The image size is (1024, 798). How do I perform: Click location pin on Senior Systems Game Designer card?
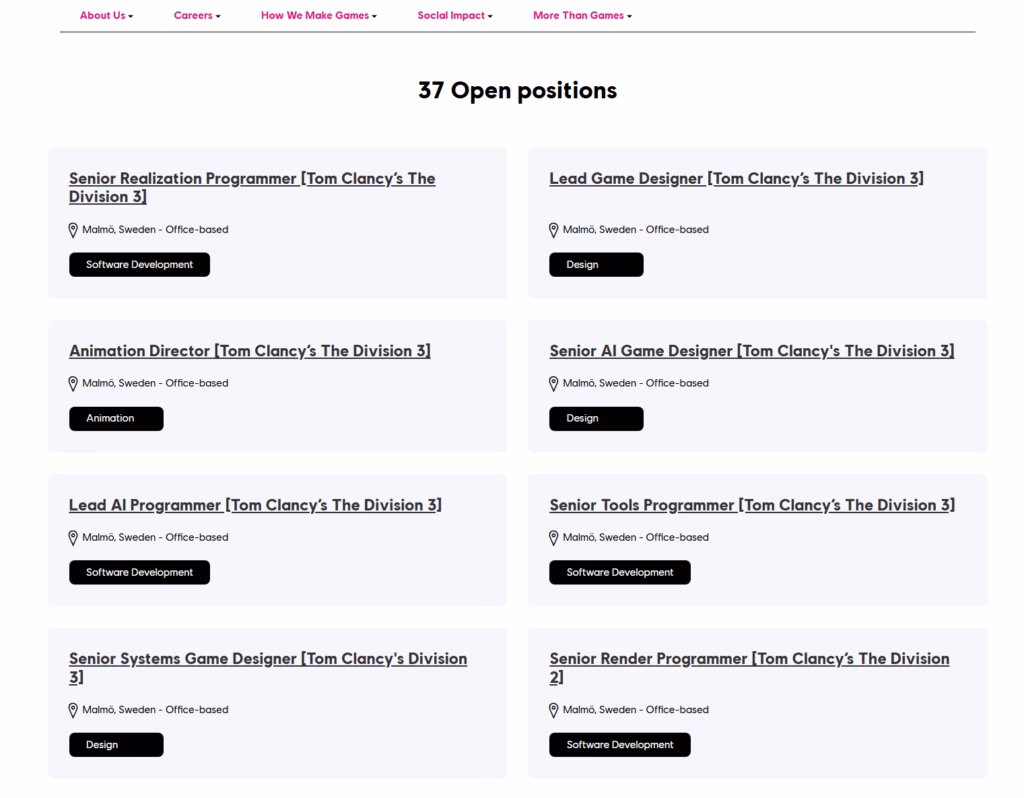(x=73, y=710)
